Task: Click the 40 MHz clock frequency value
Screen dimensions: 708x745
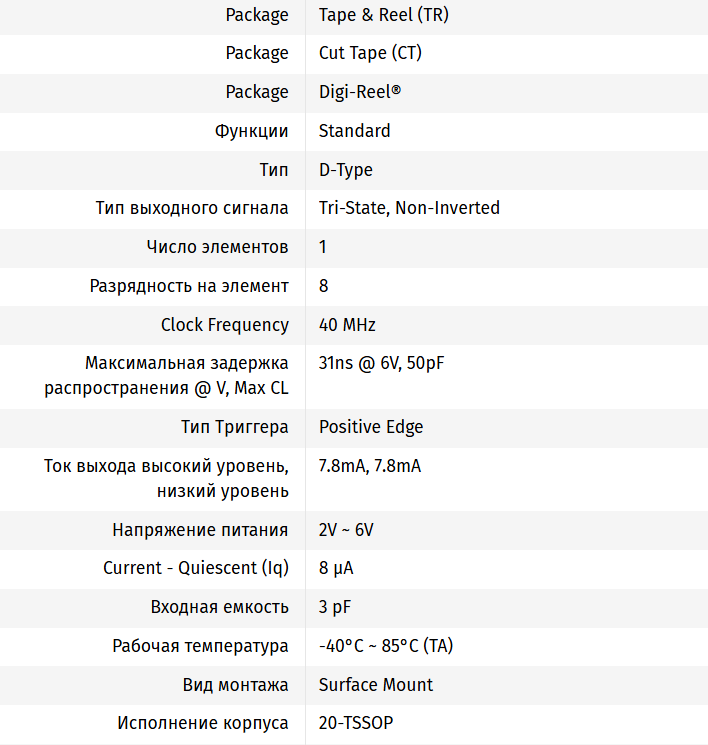Action: (347, 325)
